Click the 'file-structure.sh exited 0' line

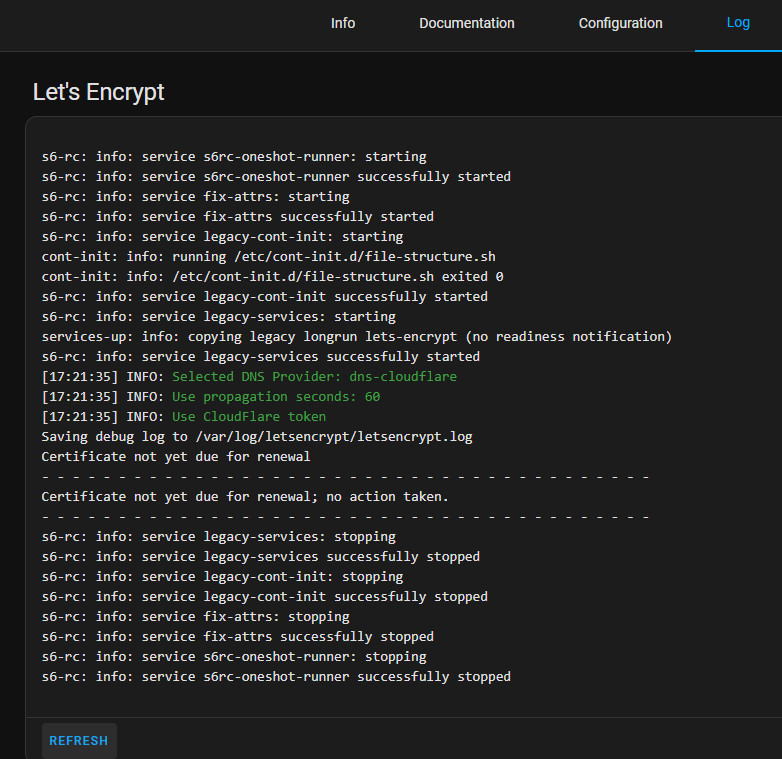point(272,277)
